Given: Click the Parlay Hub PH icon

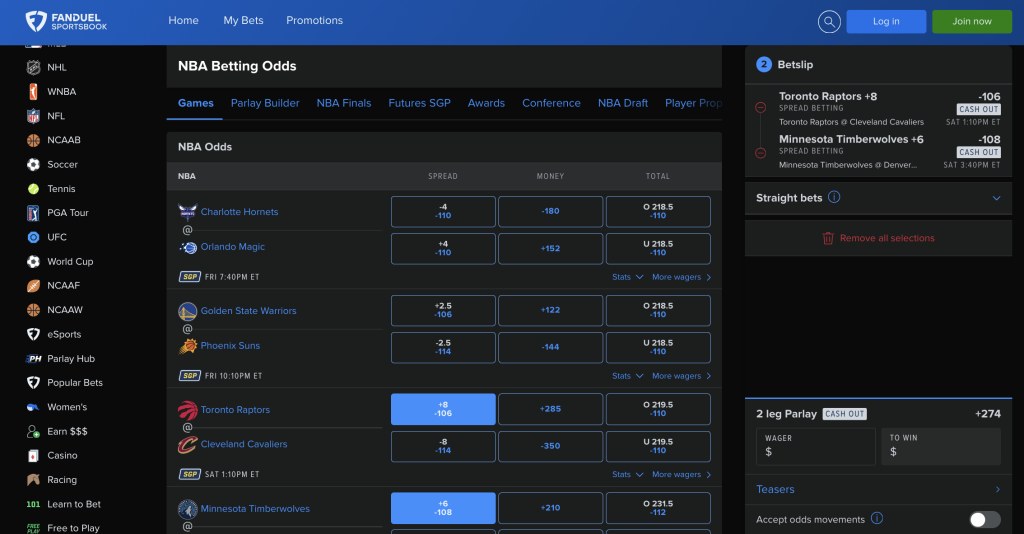Looking at the screenshot, I should coord(33,358).
